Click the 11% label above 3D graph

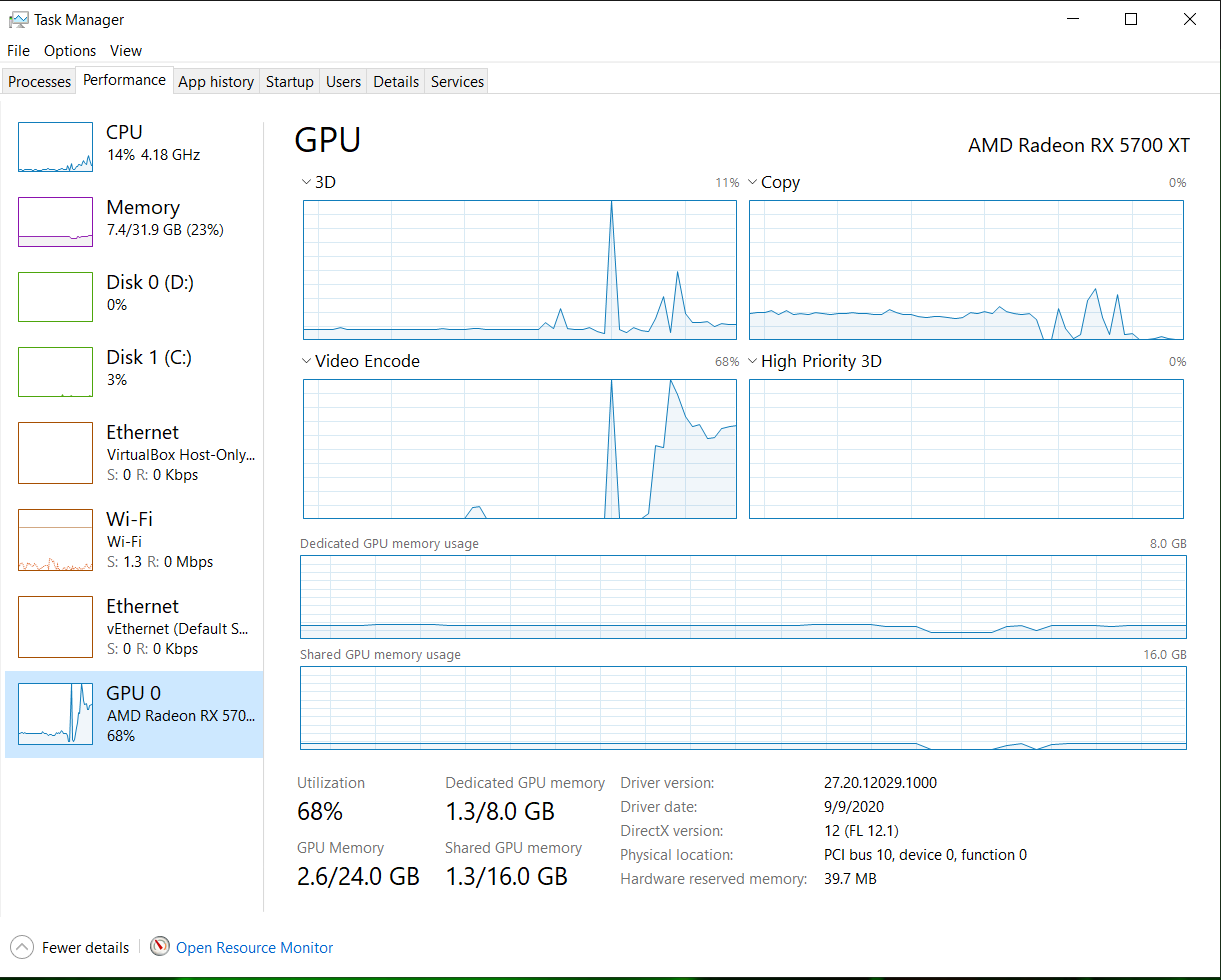[x=727, y=183]
